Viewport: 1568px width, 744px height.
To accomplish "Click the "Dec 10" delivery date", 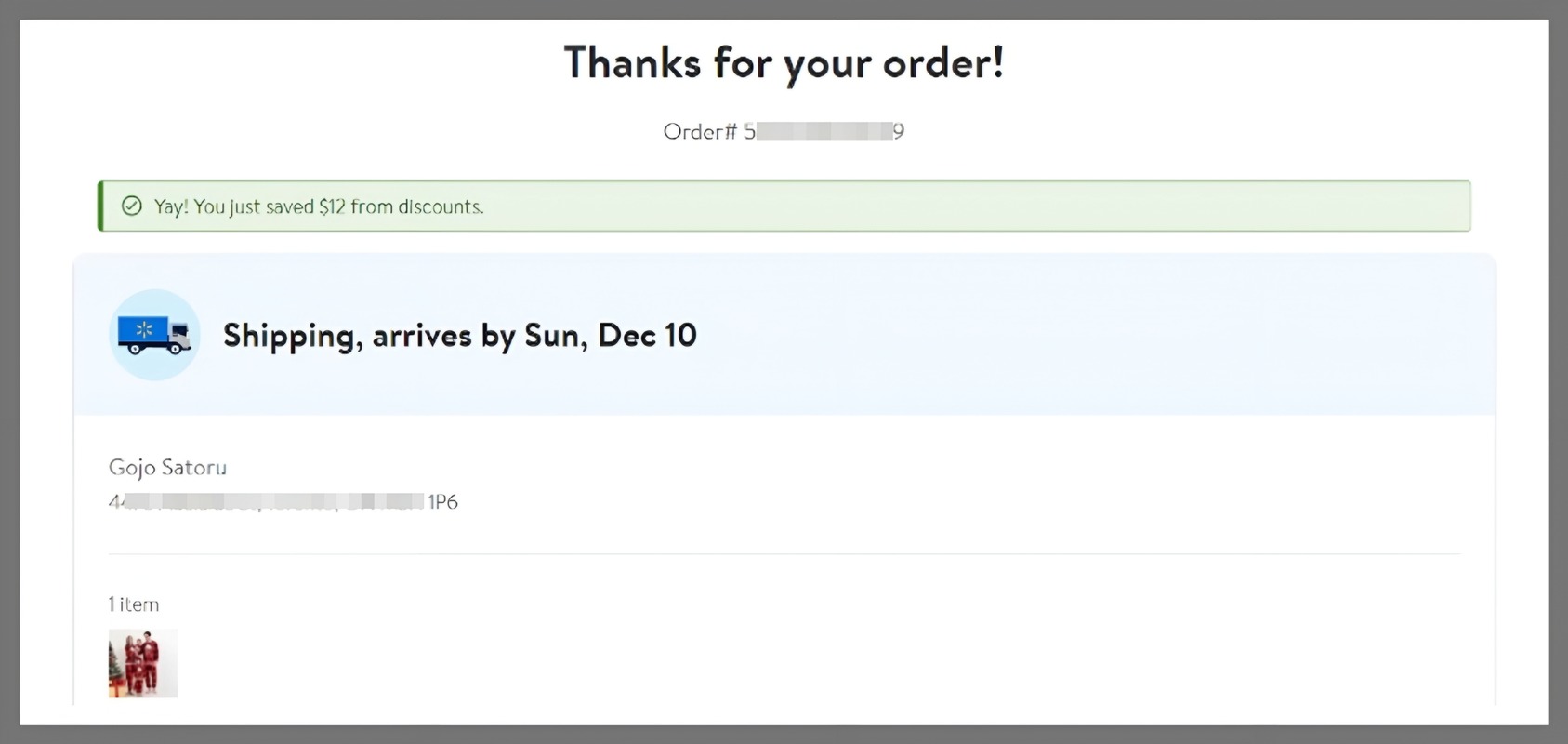I will (647, 336).
